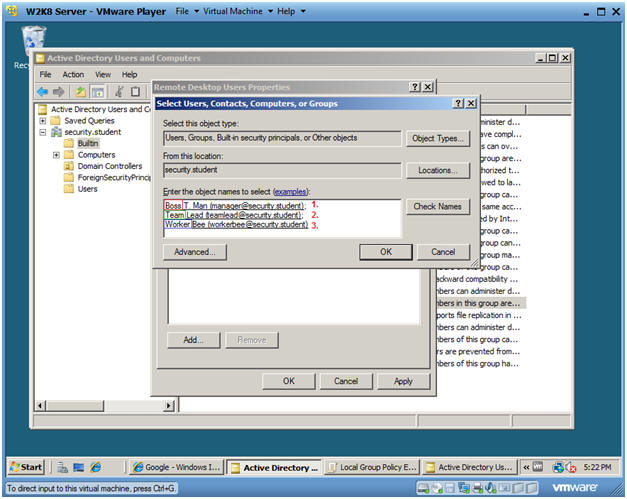627x499 pixels.
Task: Click the network tray icon in Windows taskbar
Action: [558, 467]
